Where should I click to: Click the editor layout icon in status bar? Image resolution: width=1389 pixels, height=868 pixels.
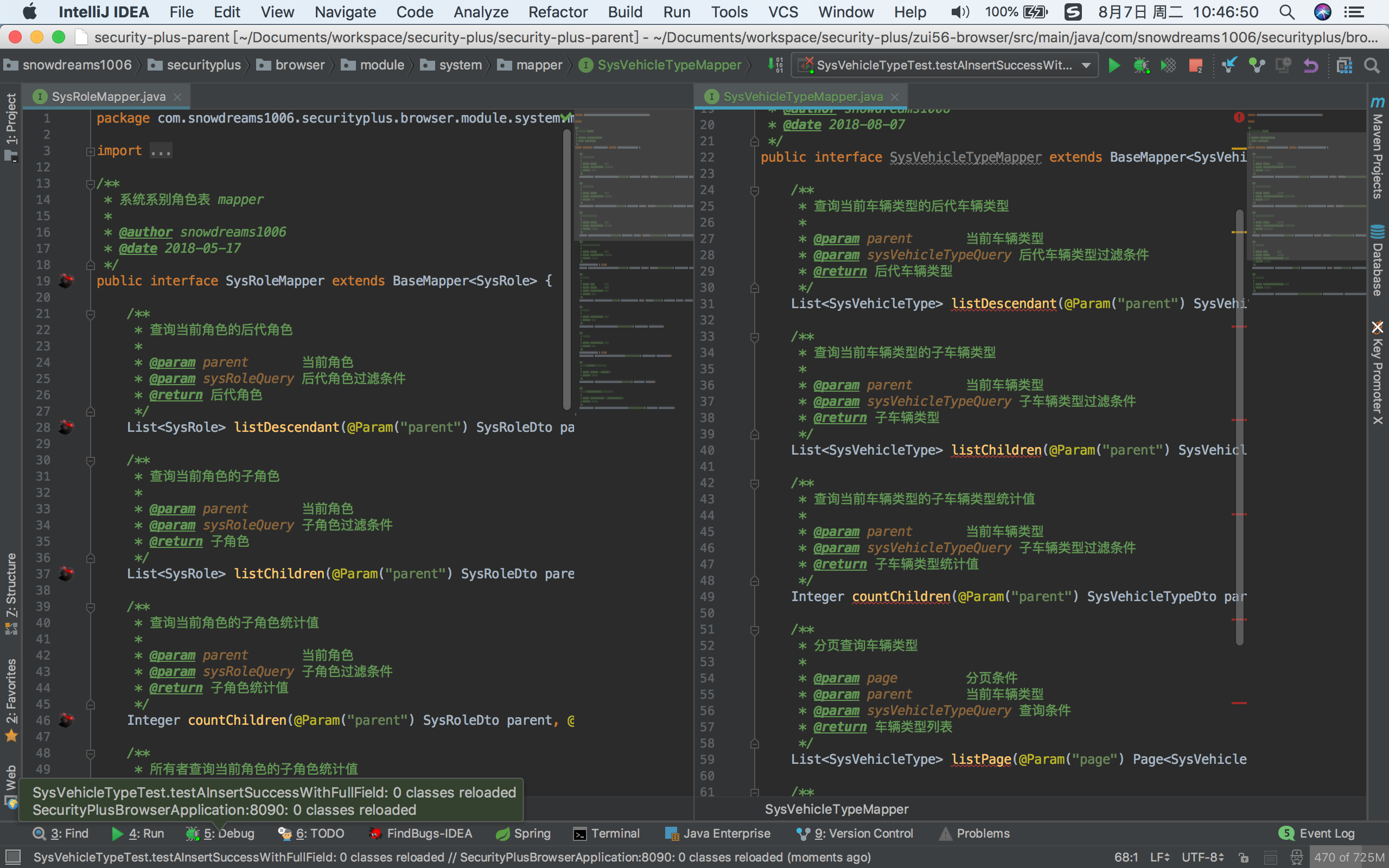click(1270, 857)
